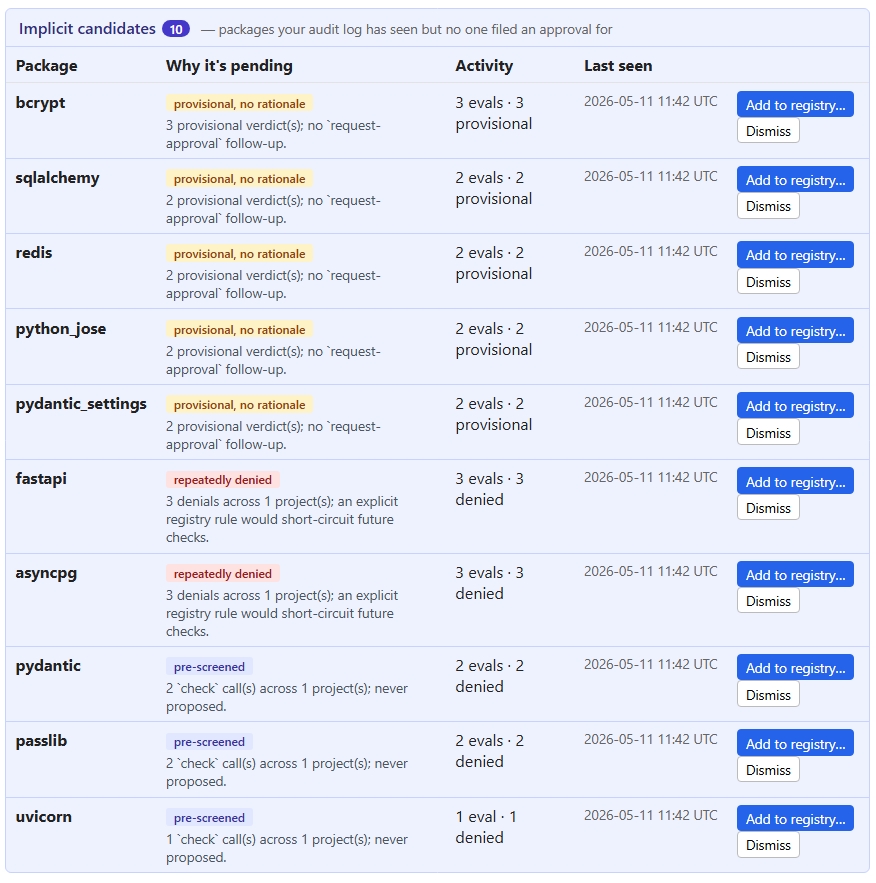The height and width of the screenshot is (883, 876).
Task: Select the passlib package name
Action: 41,741
